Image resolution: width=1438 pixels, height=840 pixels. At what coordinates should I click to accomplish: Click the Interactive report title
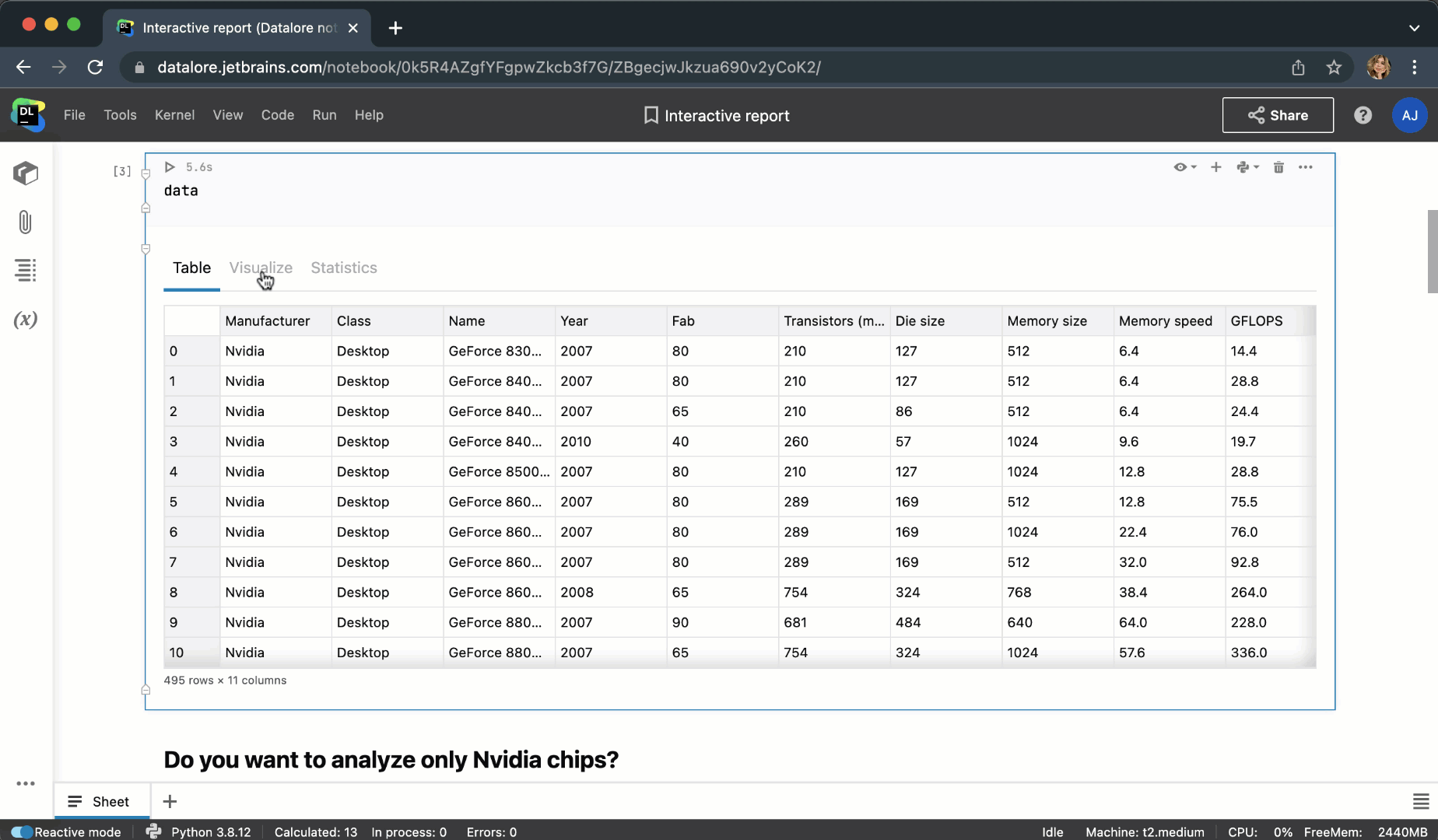tap(727, 116)
